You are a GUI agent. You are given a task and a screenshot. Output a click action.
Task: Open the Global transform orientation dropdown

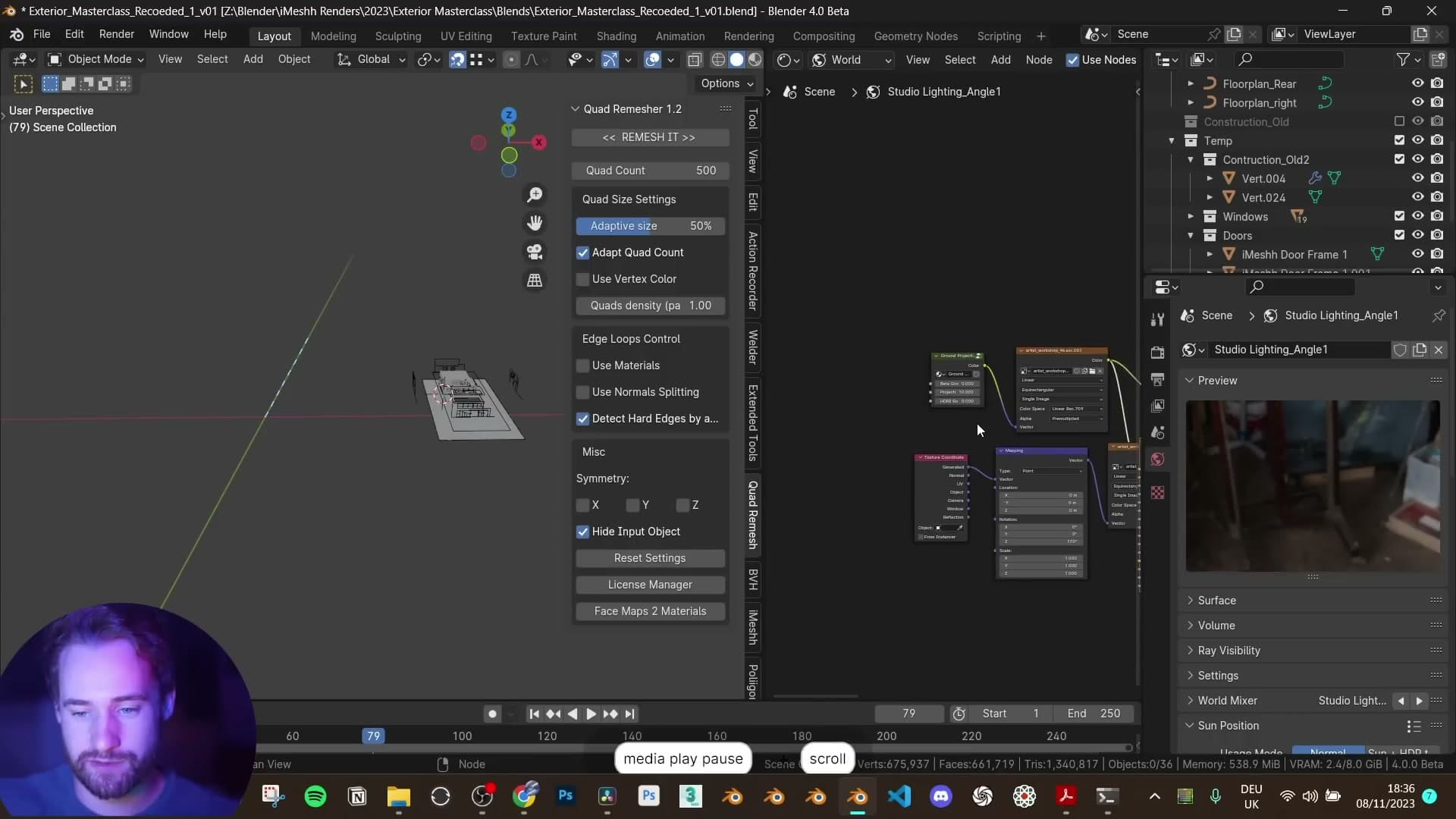tap(372, 59)
